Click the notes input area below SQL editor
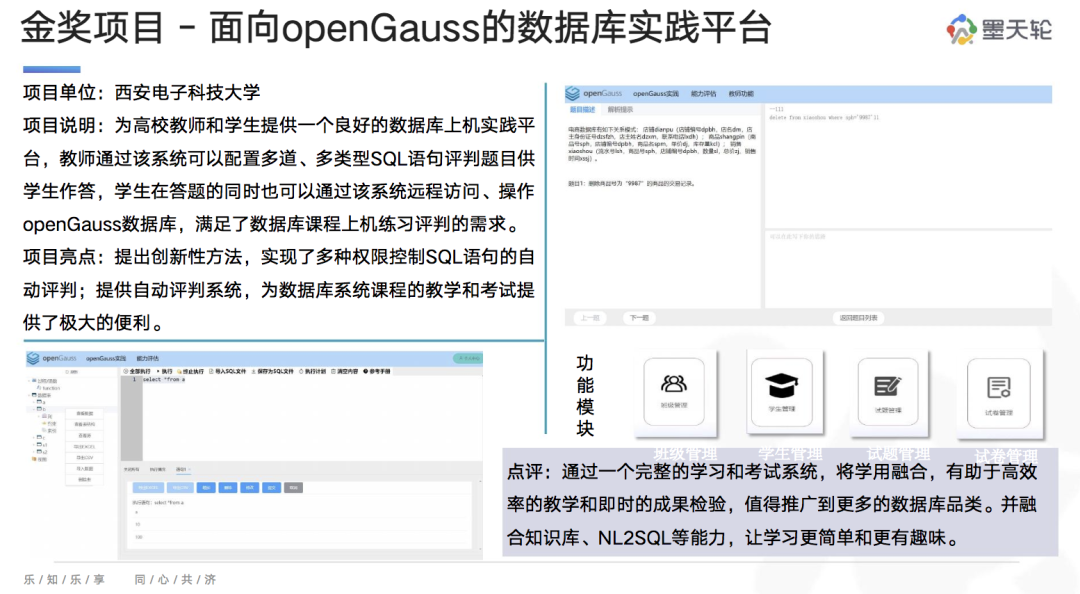1080x594 pixels. coord(908,269)
